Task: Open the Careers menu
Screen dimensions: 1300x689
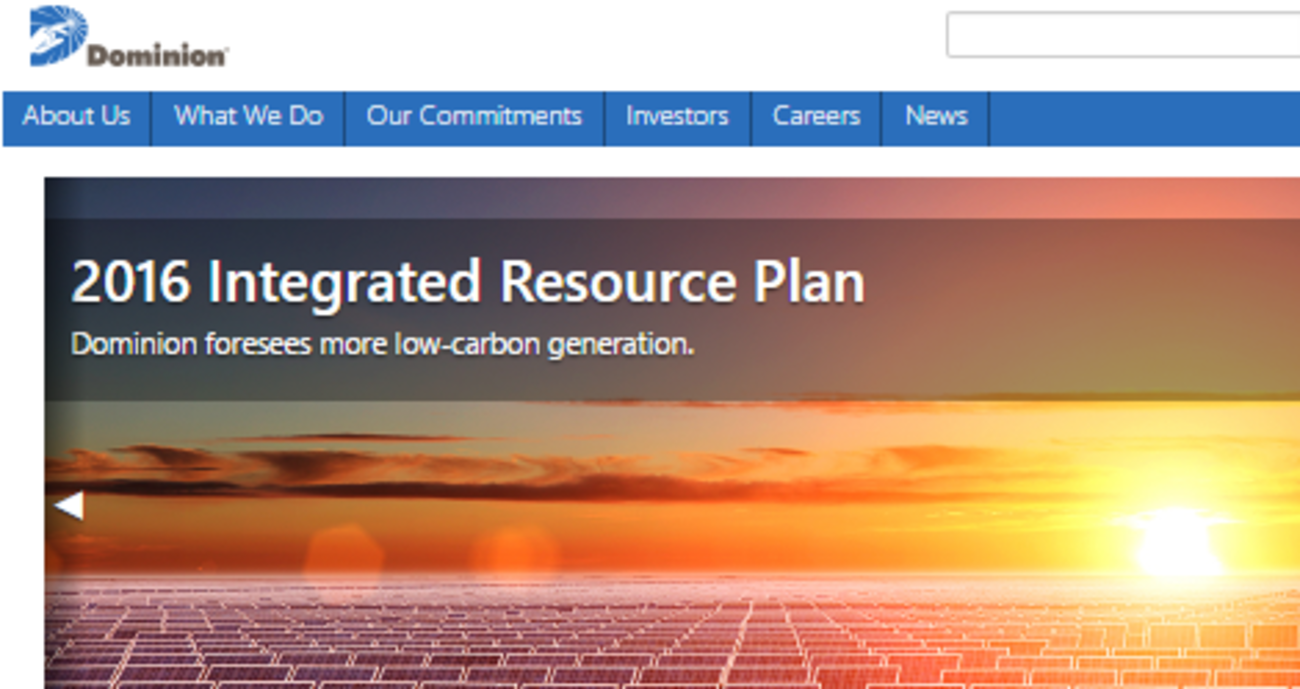Action: click(x=816, y=117)
